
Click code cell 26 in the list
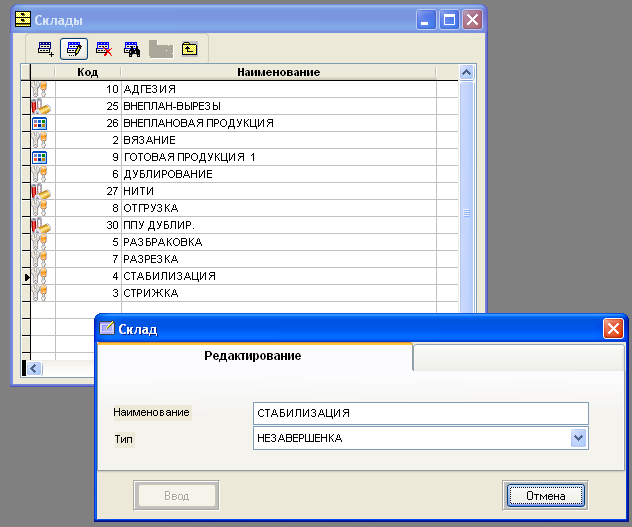point(88,123)
